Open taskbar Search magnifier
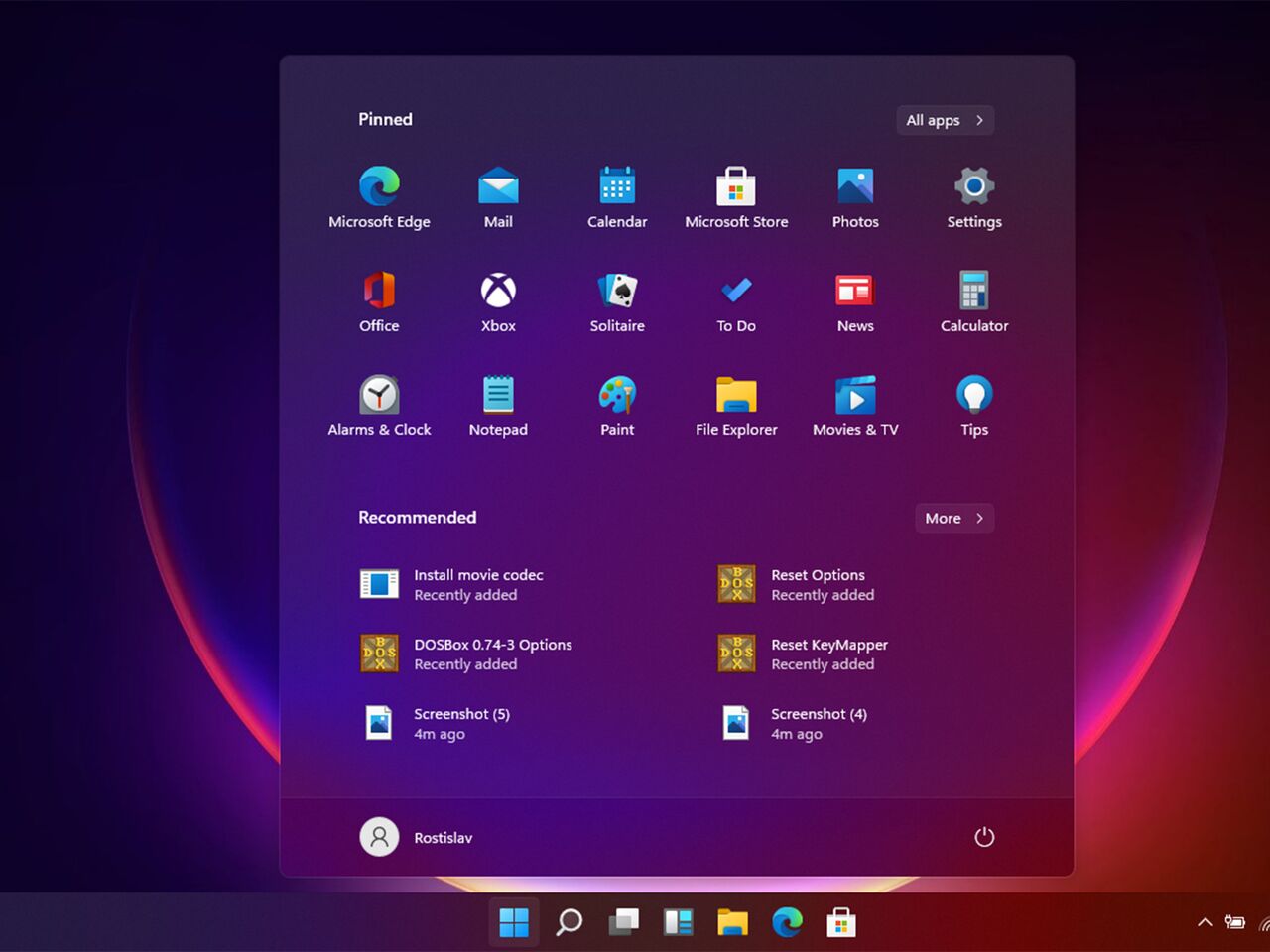Screen dimensions: 1270x952 point(570,922)
